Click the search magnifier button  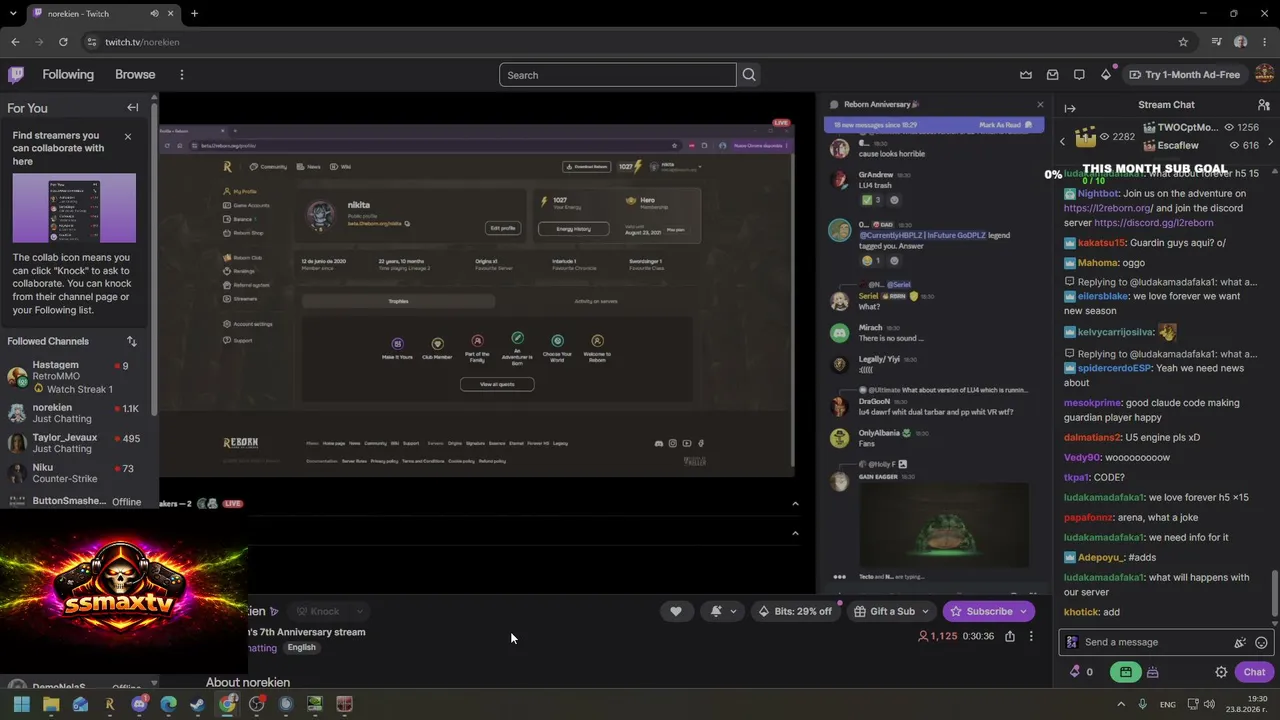pyautogui.click(x=749, y=75)
